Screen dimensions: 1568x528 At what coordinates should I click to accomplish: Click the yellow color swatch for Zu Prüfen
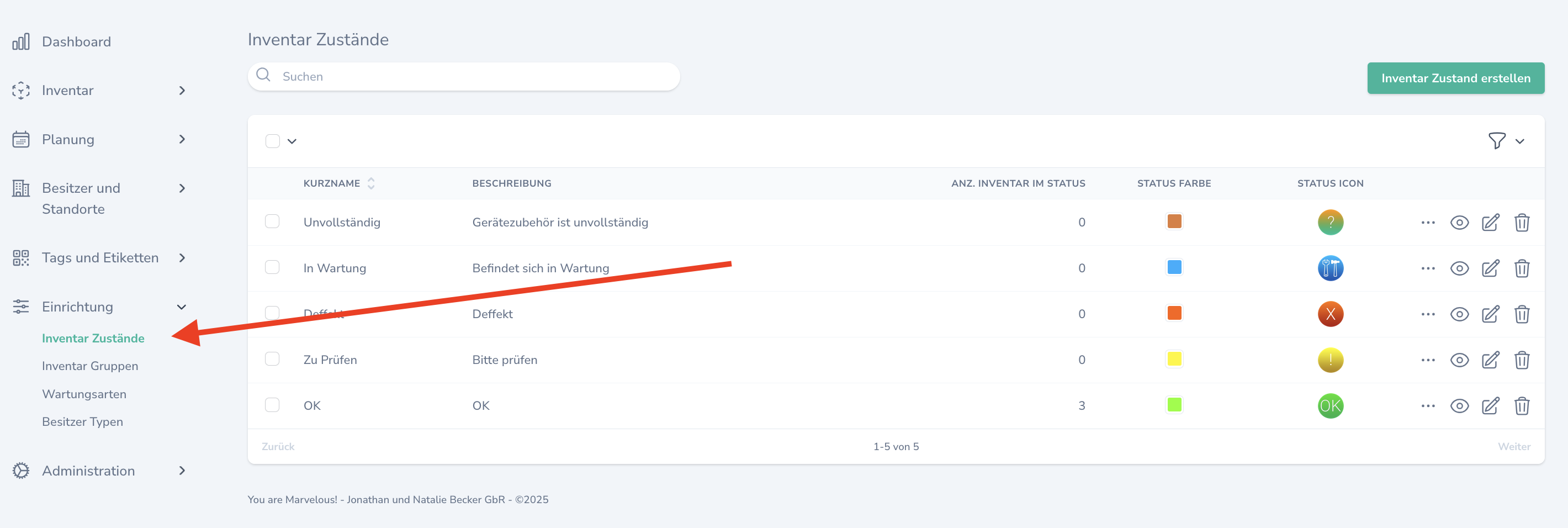(1174, 360)
